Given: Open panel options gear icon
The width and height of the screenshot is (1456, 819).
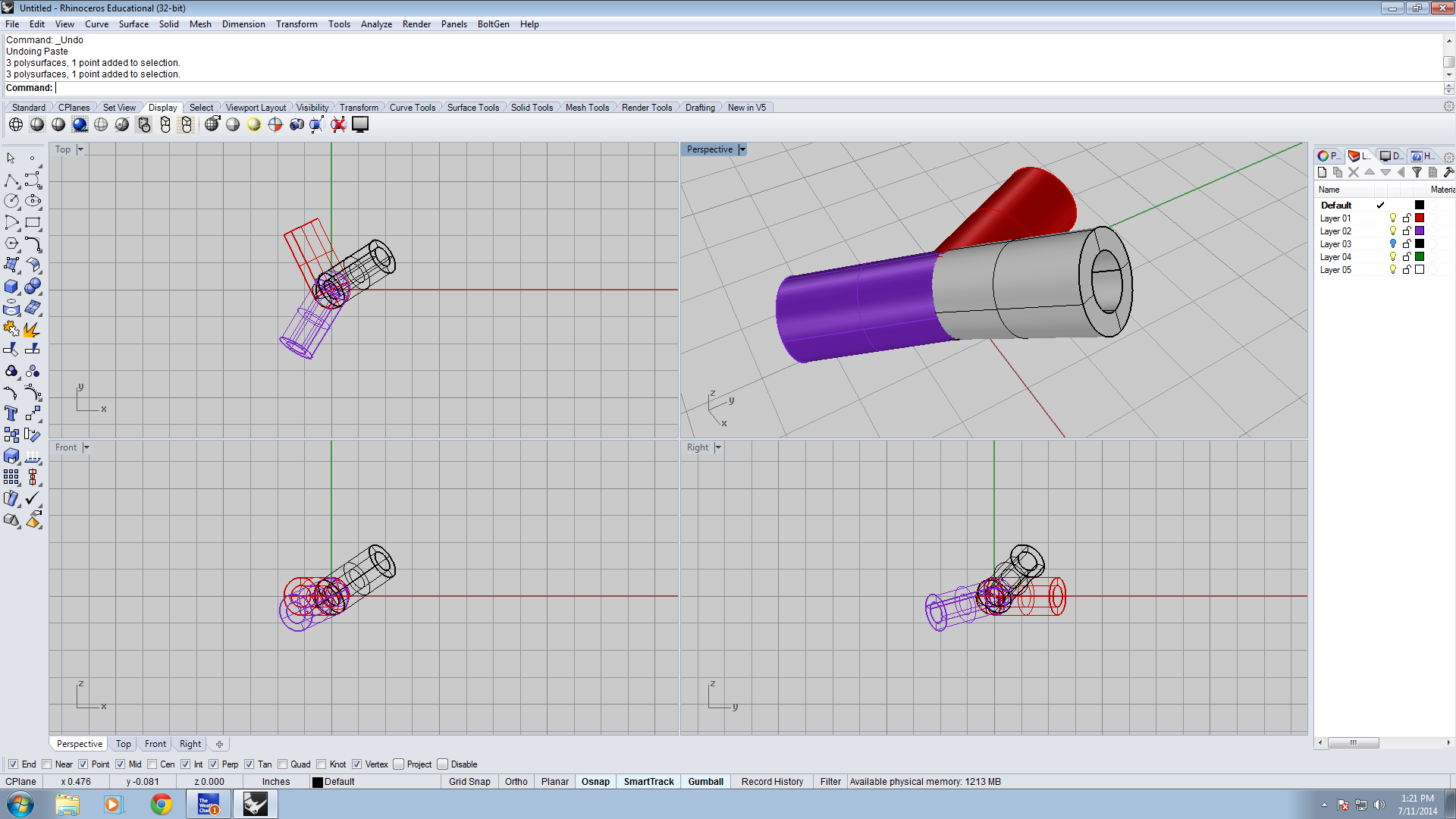Looking at the screenshot, I should tap(1449, 158).
